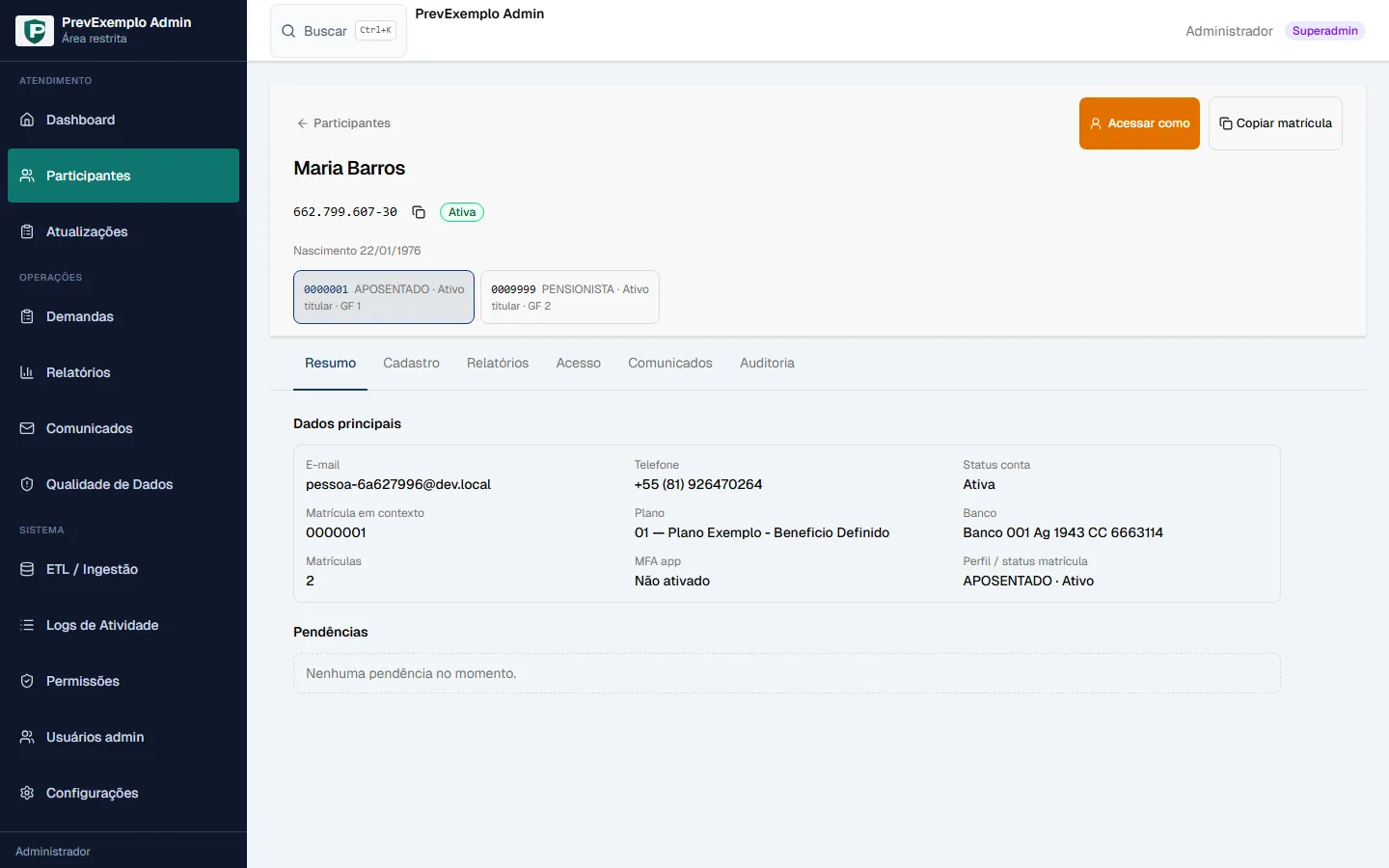Open Qualidade de Dados shield icon

click(27, 484)
